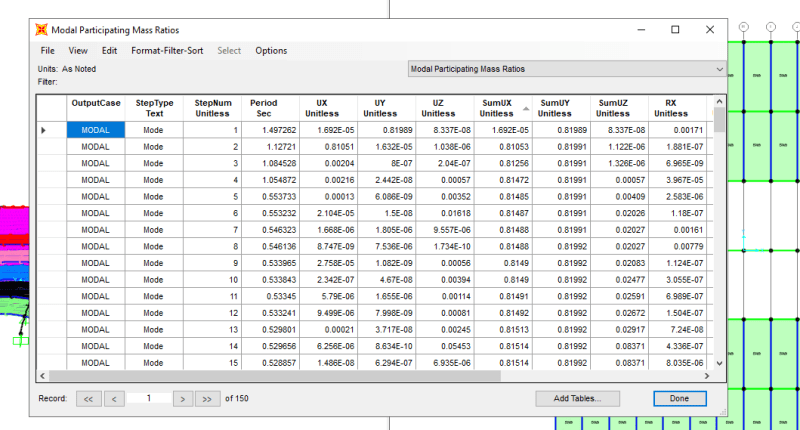Click the SumUZ column header
The height and width of the screenshot is (430, 800).
pos(619,108)
